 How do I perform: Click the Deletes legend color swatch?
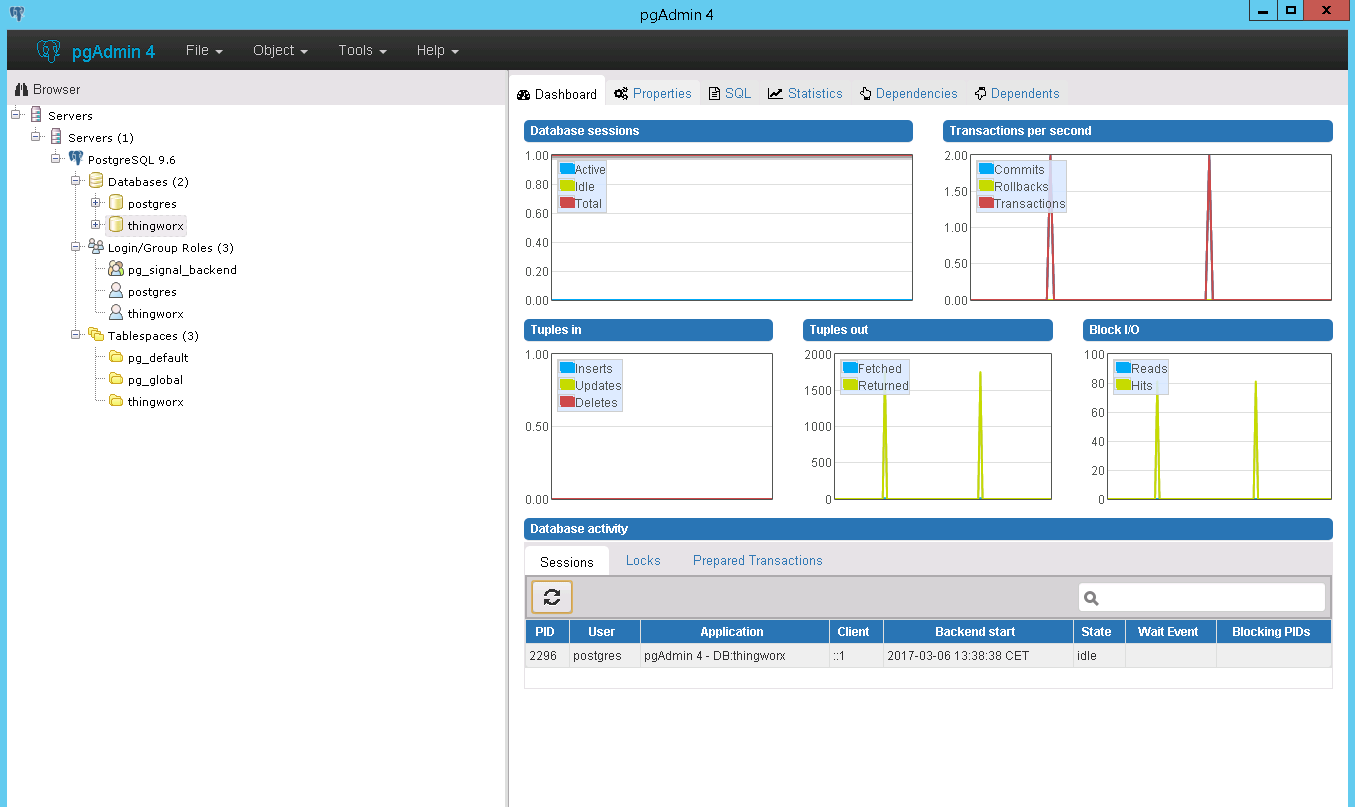567,402
